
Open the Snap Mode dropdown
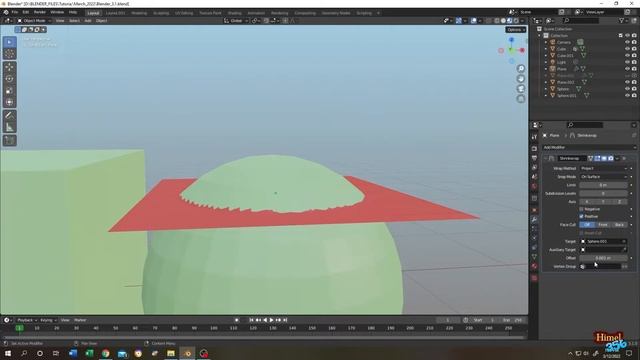coord(604,177)
